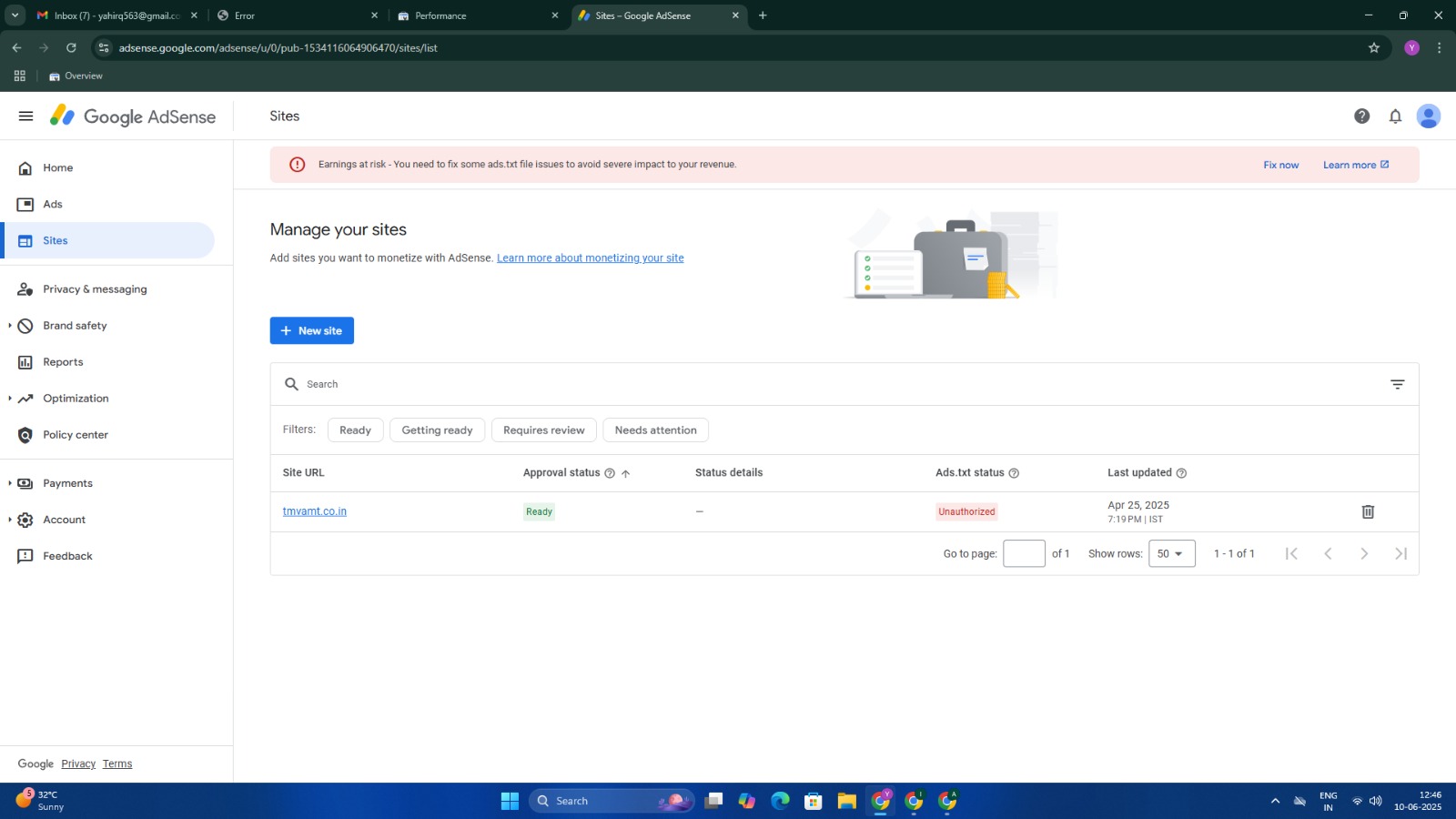Sort by Approval status arrow
Viewport: 1456px width, 819px height.
625,473
